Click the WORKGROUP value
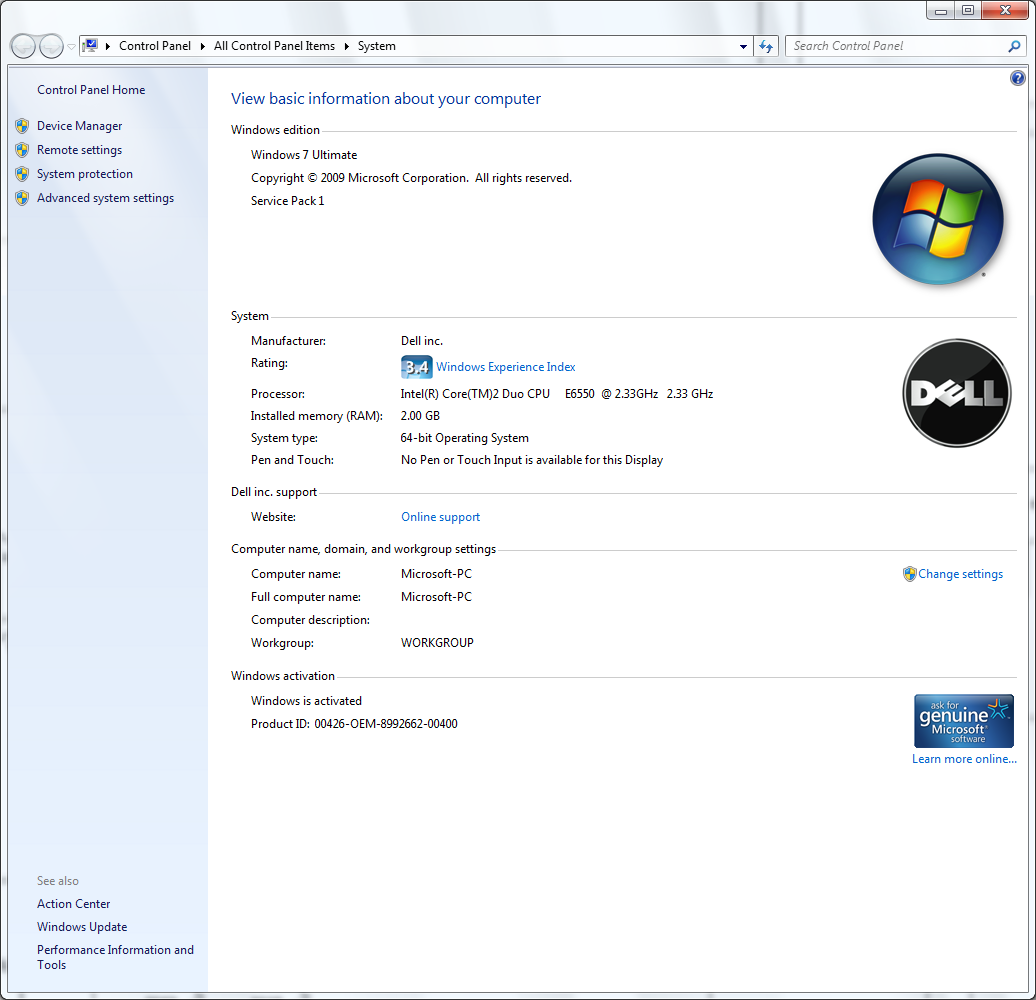The image size is (1036, 1000). pyautogui.click(x=437, y=643)
